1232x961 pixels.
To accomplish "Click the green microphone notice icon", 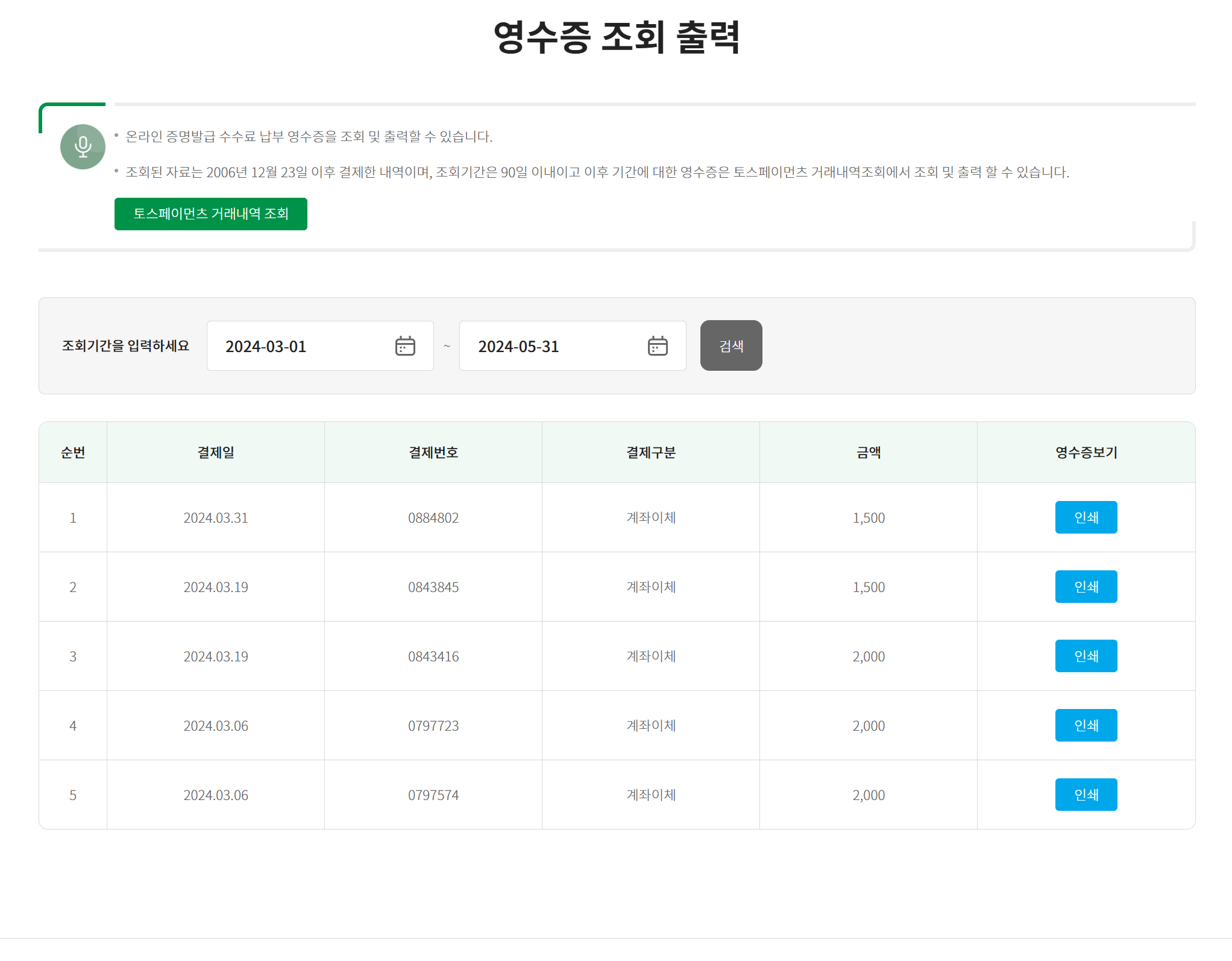I will pos(83,147).
